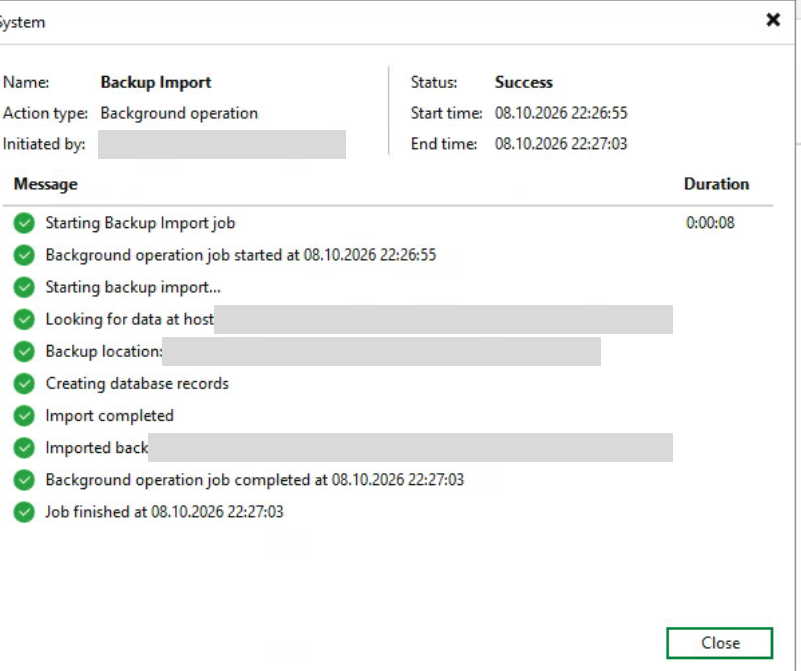The image size is (801, 671).
Task: Click the 'Status:' label
Action: pos(434,82)
